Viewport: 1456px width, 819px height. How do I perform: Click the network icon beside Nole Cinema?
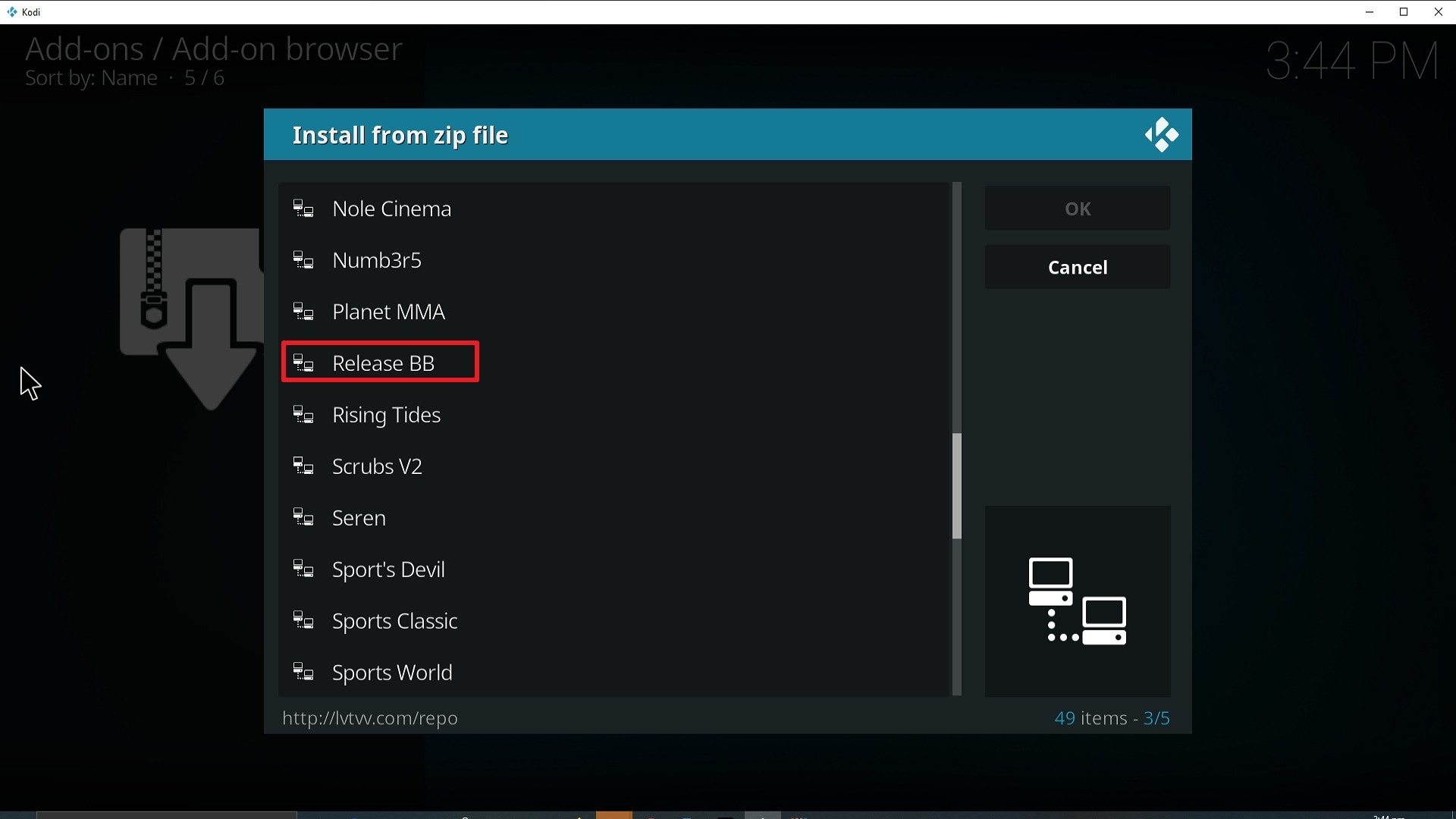[304, 209]
